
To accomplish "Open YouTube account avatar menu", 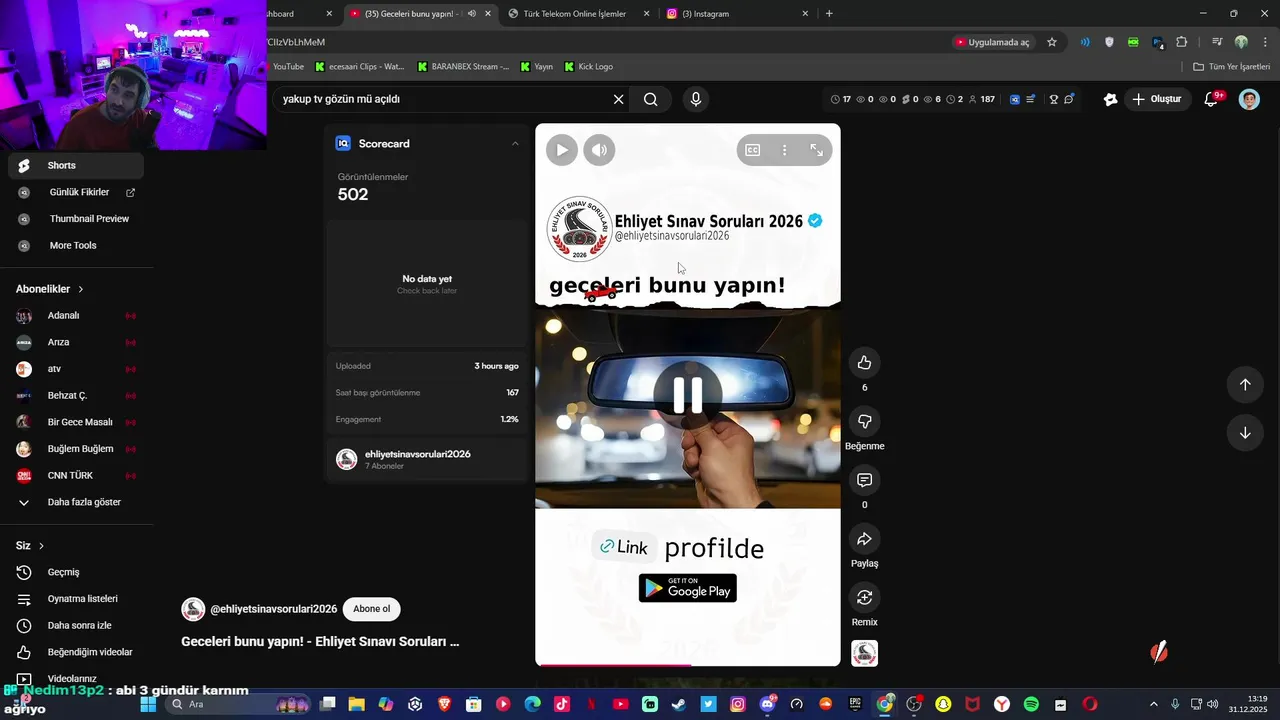I will click(1249, 99).
